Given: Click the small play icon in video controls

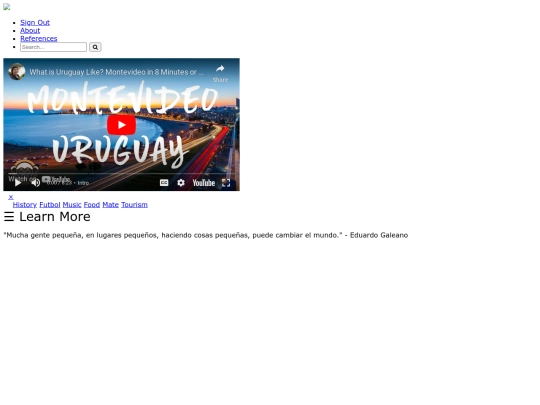Looking at the screenshot, I should coord(18,183).
